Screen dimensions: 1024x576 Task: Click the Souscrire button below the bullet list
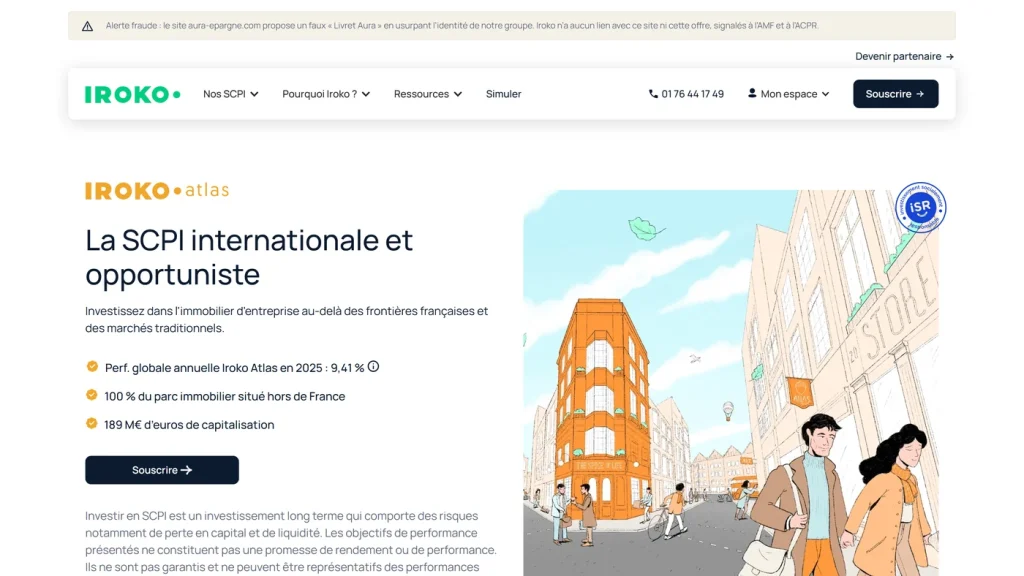pyautogui.click(x=162, y=470)
